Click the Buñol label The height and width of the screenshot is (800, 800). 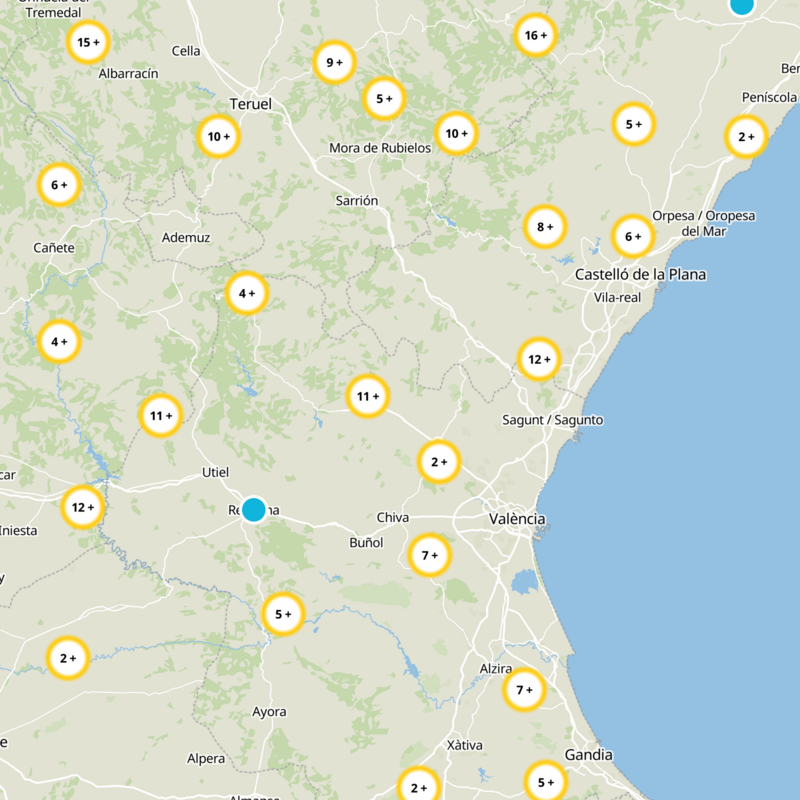click(x=366, y=542)
